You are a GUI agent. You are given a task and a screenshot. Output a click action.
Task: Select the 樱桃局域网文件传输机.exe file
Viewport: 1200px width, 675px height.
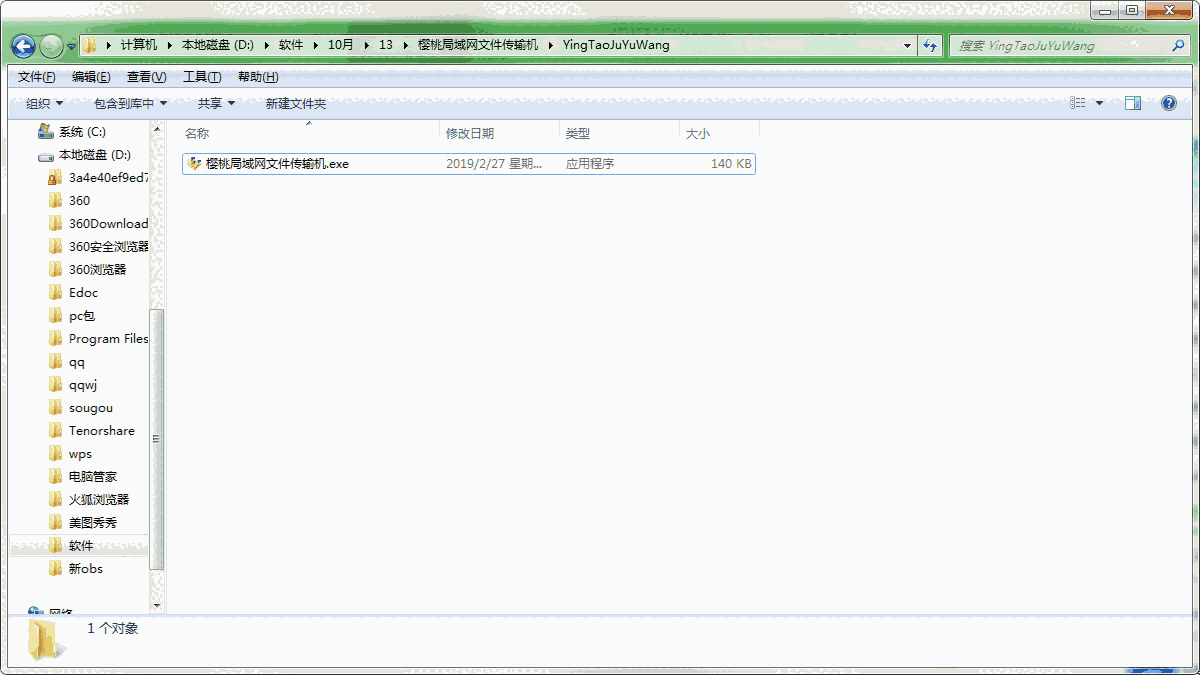coord(469,164)
